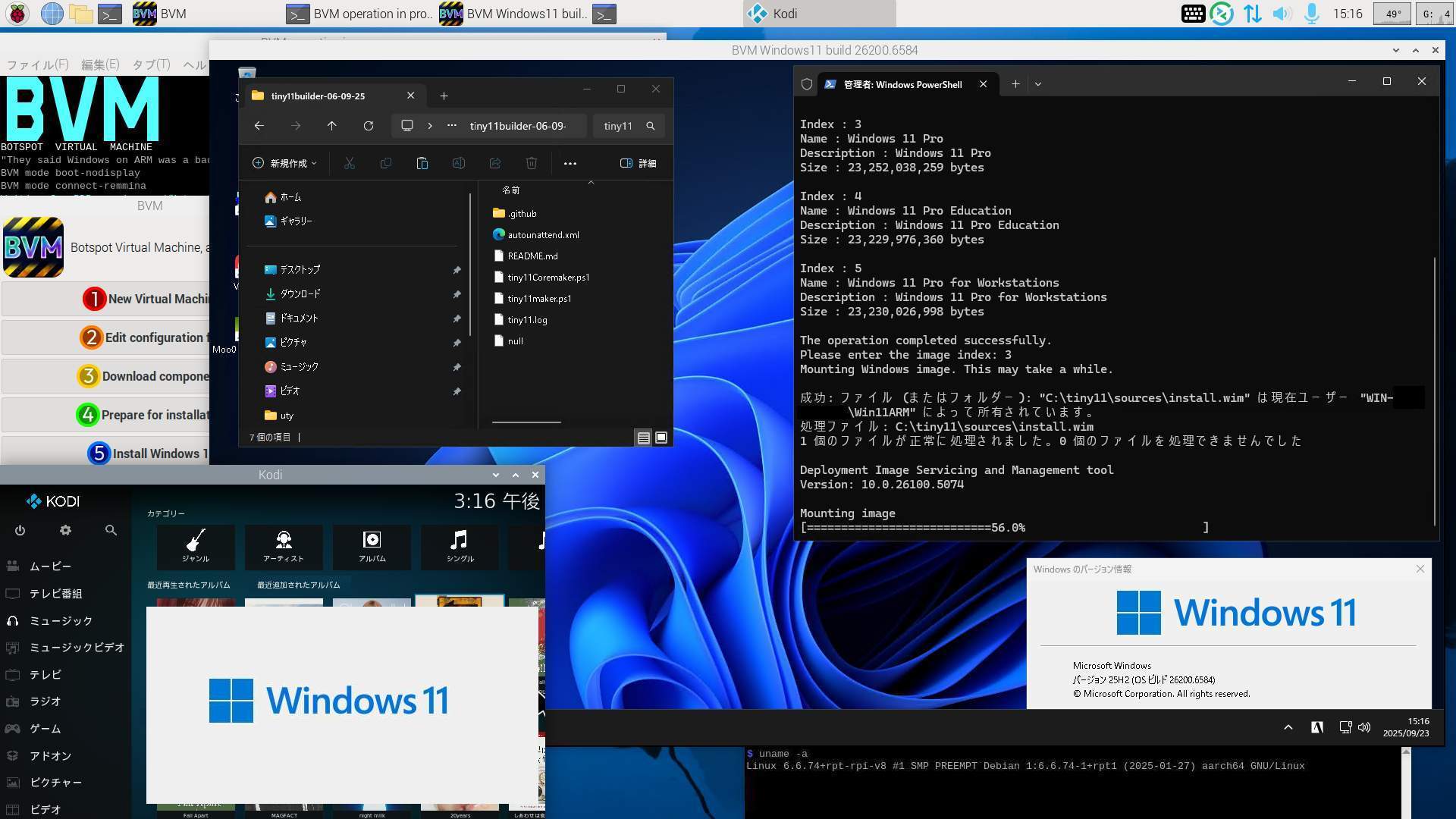The width and height of the screenshot is (1456, 819).
Task: Click the Bluetooth tray icon
Action: (x=1222, y=14)
